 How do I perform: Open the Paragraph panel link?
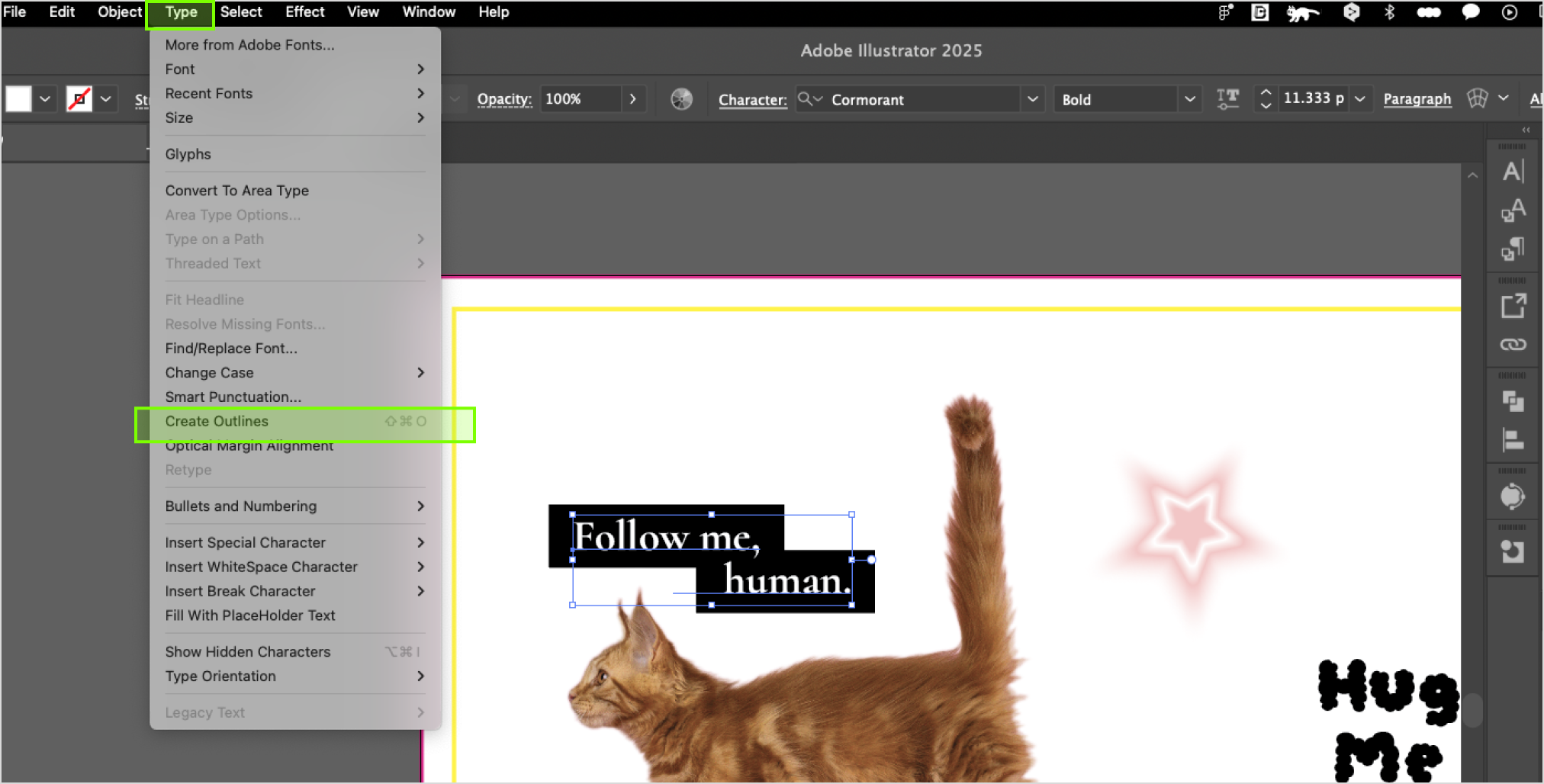(1417, 99)
